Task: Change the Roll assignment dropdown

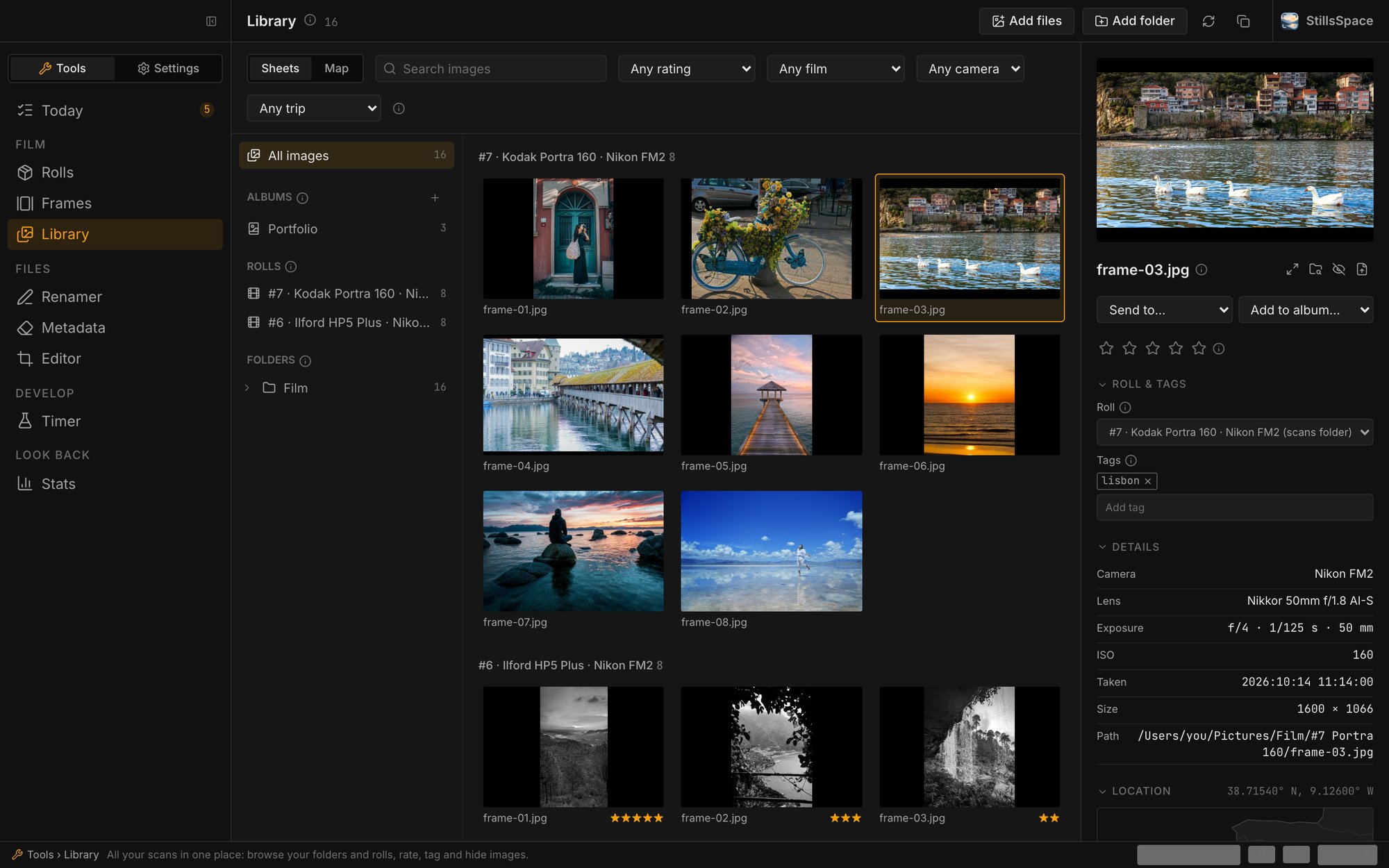Action: pos(1235,432)
